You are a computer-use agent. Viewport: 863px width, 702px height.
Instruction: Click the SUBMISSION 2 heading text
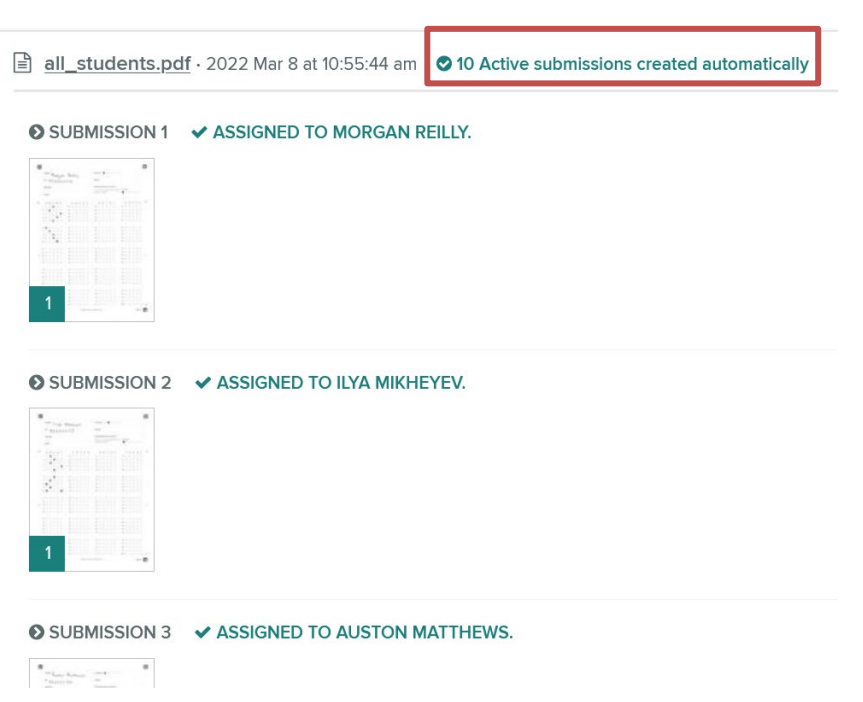110,382
